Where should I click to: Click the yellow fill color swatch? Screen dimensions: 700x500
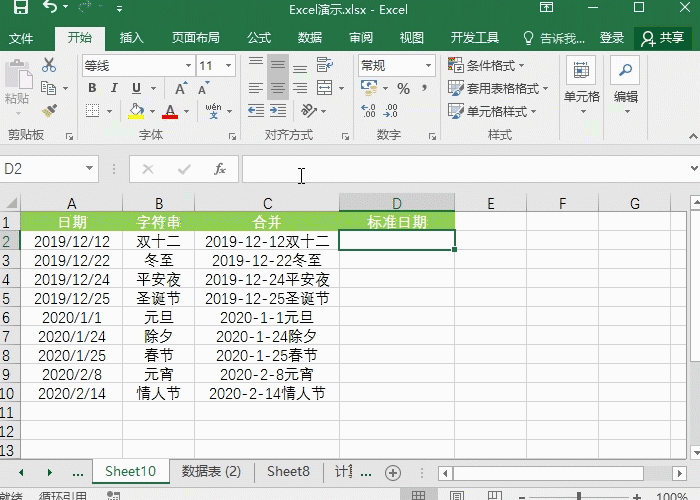click(137, 111)
